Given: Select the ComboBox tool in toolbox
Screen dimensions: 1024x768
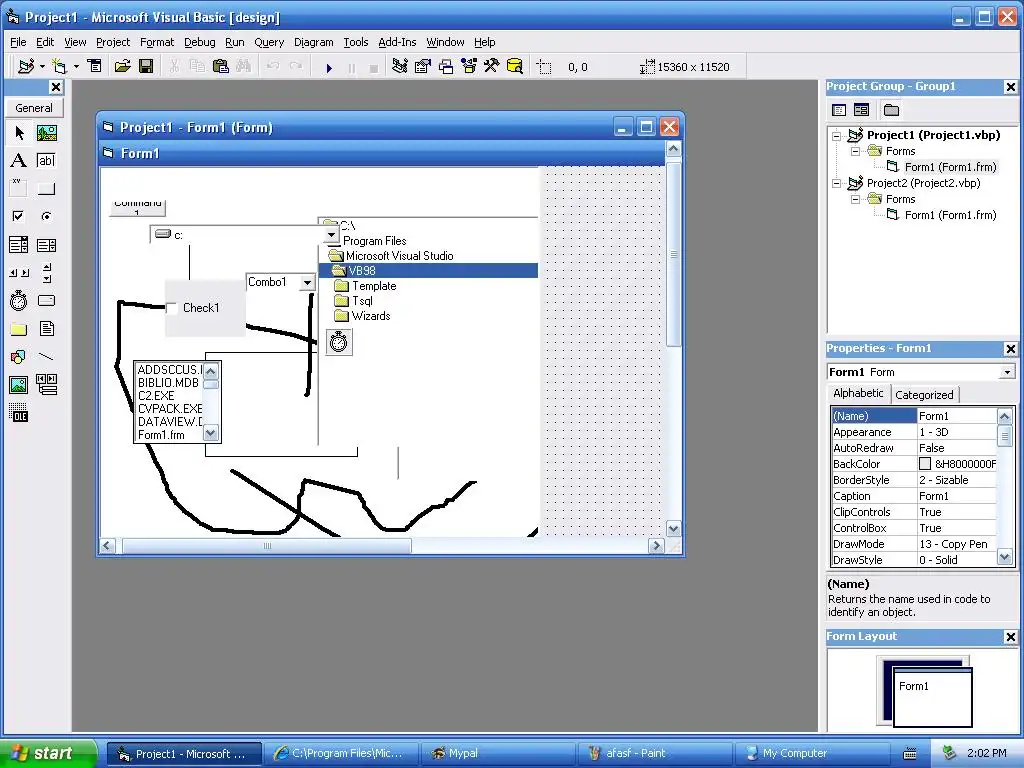Looking at the screenshot, I should coord(19,245).
